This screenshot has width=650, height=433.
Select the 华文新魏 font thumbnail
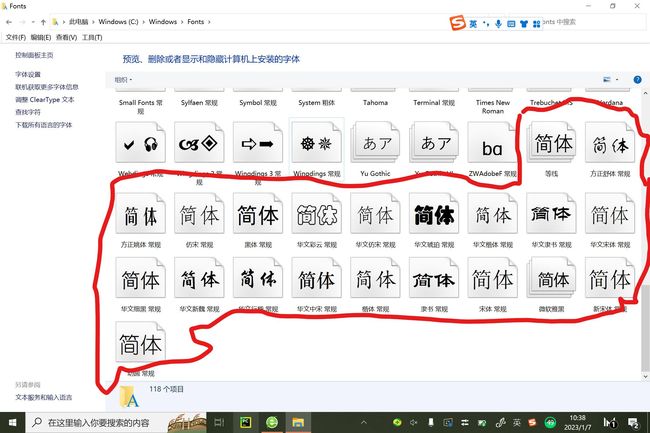(x=199, y=278)
